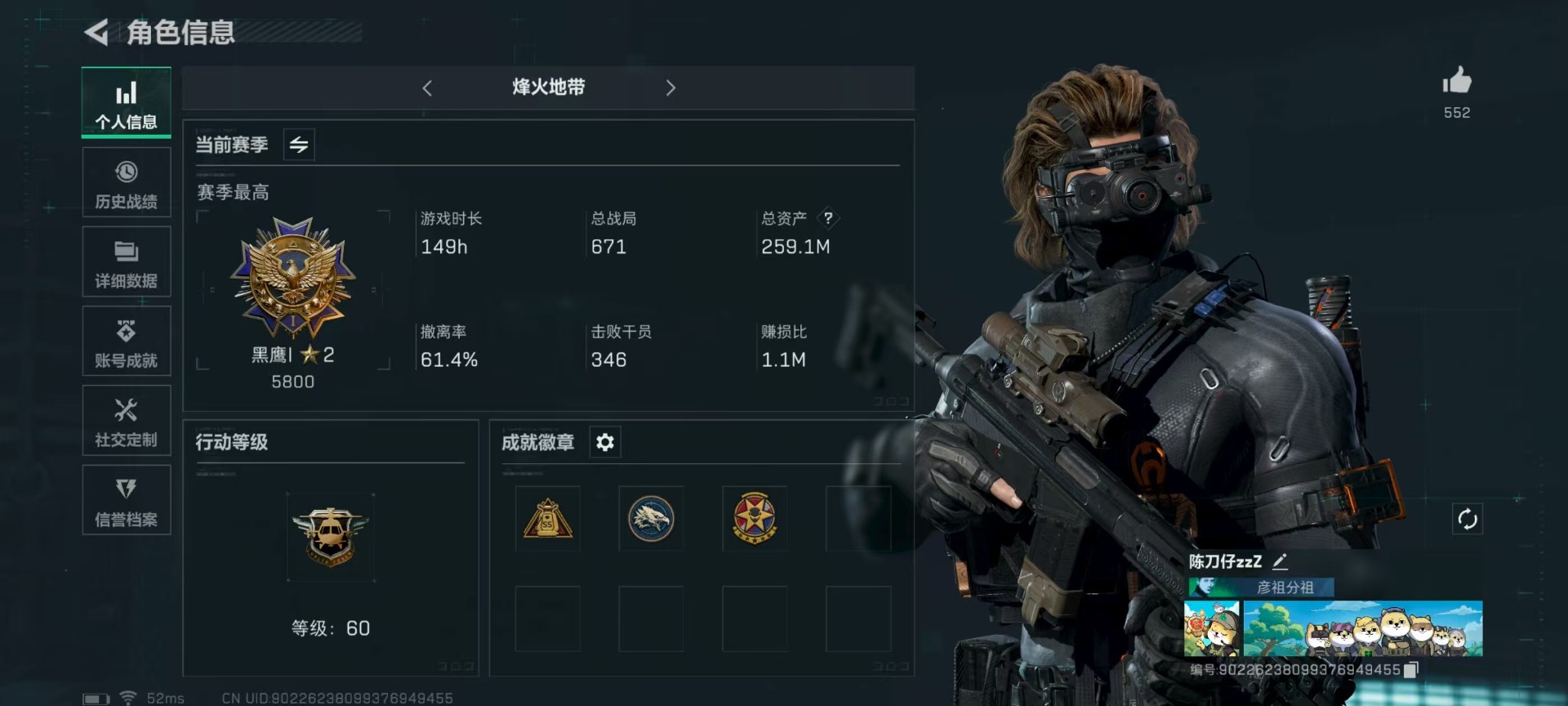
Task: Open the 详细数据 tab
Action: [127, 262]
